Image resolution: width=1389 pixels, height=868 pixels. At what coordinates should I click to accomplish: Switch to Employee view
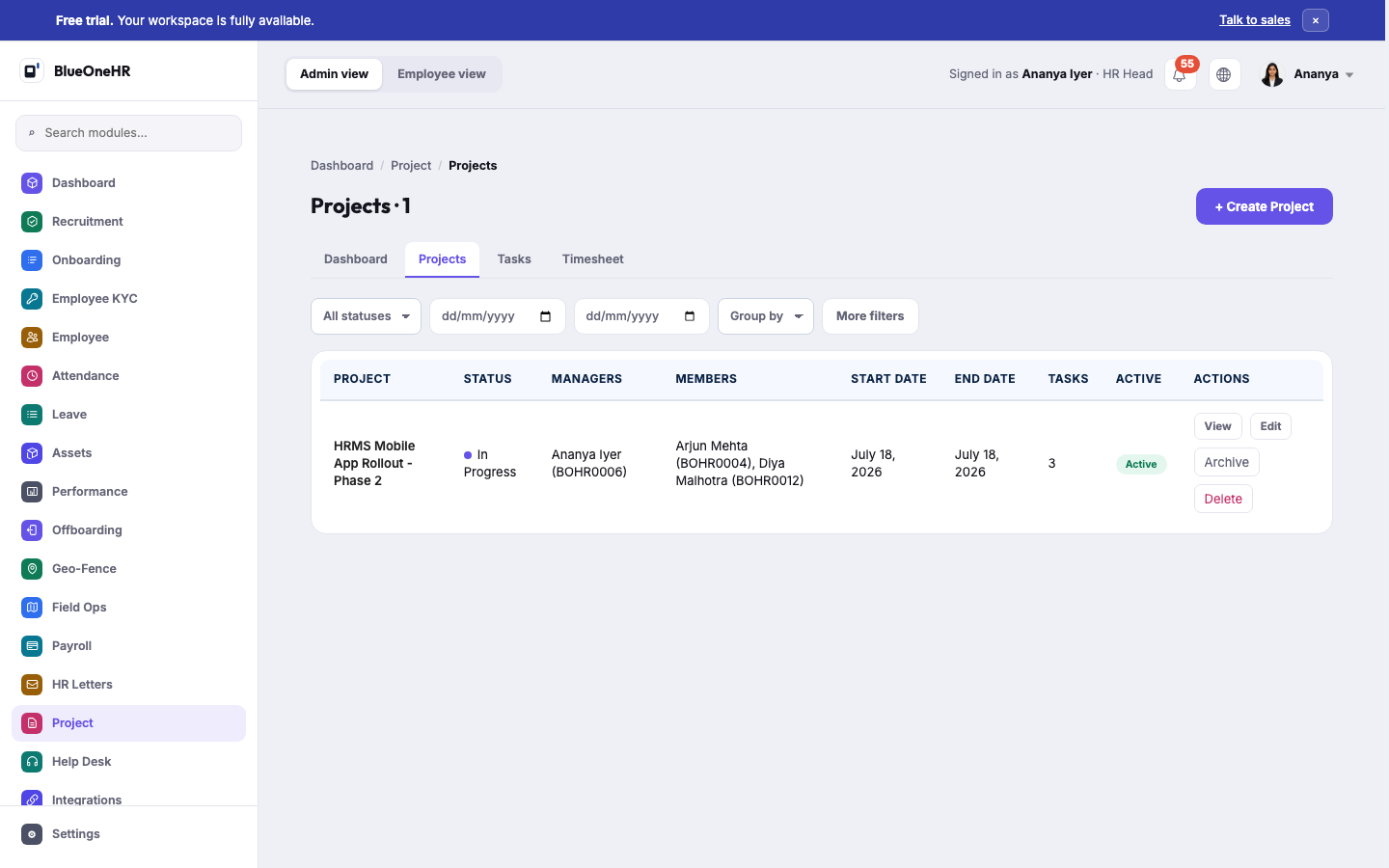pos(442,74)
